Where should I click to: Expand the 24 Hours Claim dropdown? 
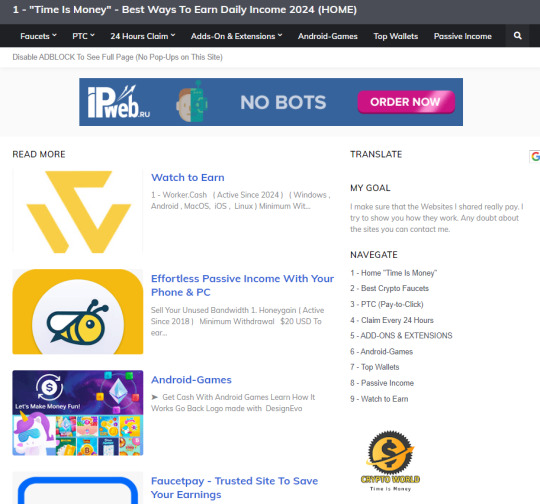tap(143, 36)
